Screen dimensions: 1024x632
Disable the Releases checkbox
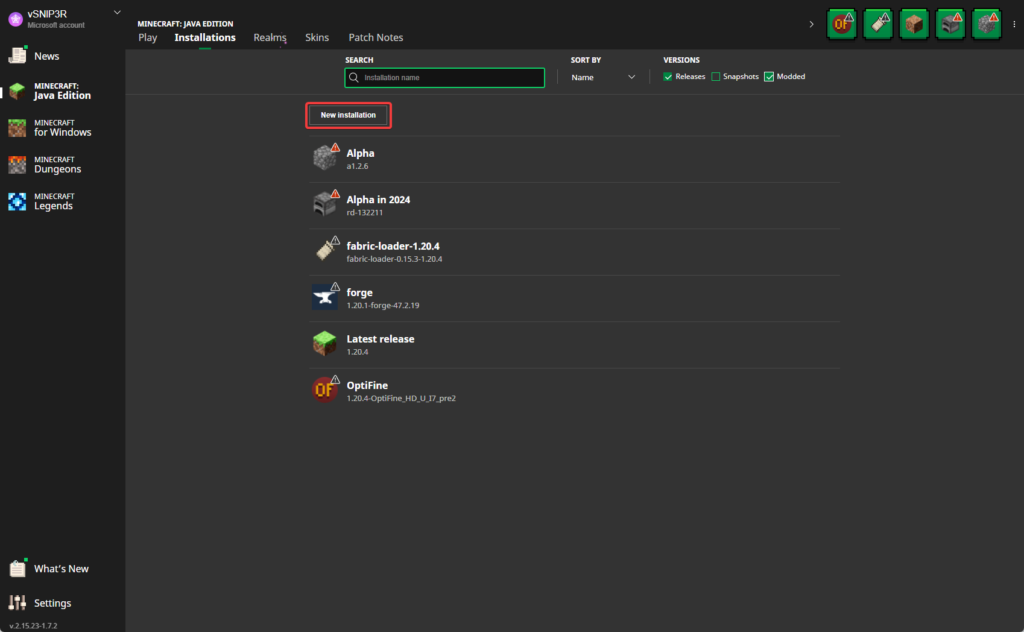point(668,76)
